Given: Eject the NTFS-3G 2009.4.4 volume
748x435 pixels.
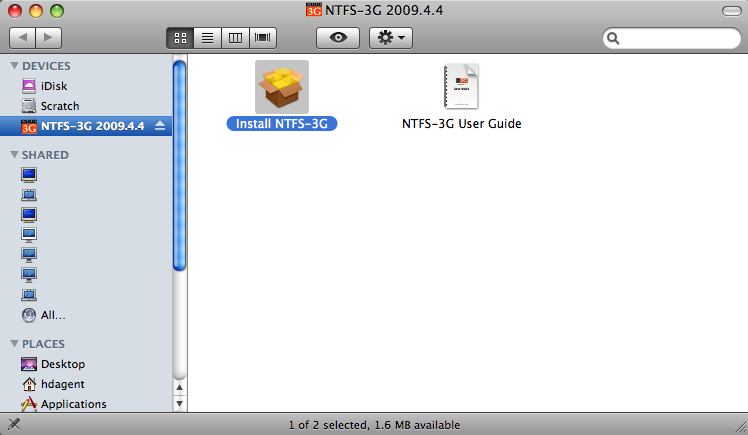Looking at the screenshot, I should click(x=160, y=126).
